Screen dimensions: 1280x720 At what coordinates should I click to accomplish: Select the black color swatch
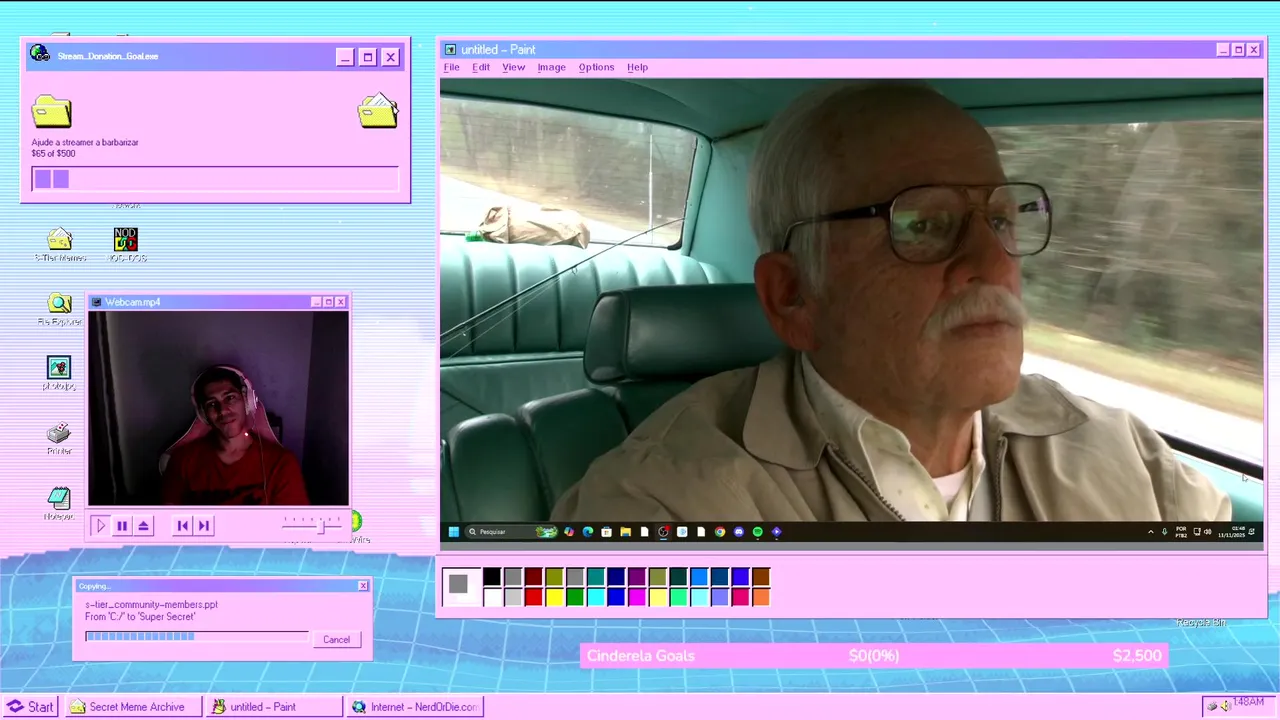click(492, 577)
